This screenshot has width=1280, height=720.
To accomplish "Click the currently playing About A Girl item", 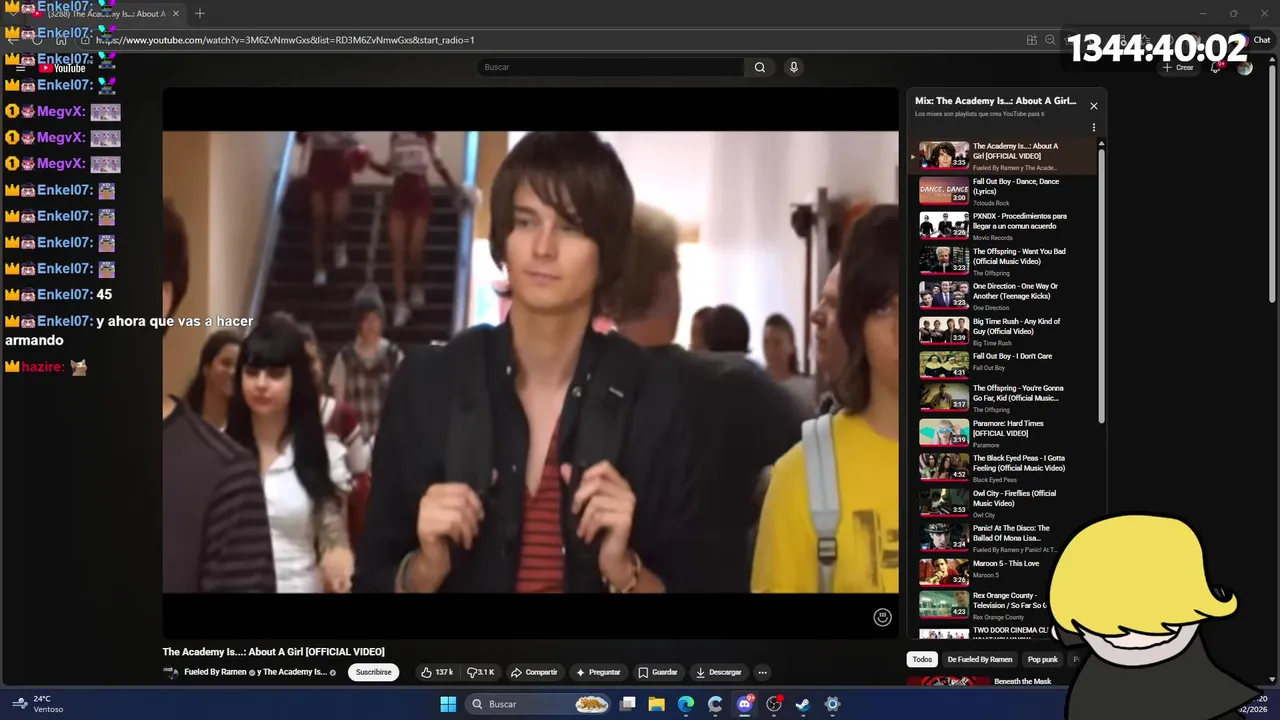I will pos(1005,156).
